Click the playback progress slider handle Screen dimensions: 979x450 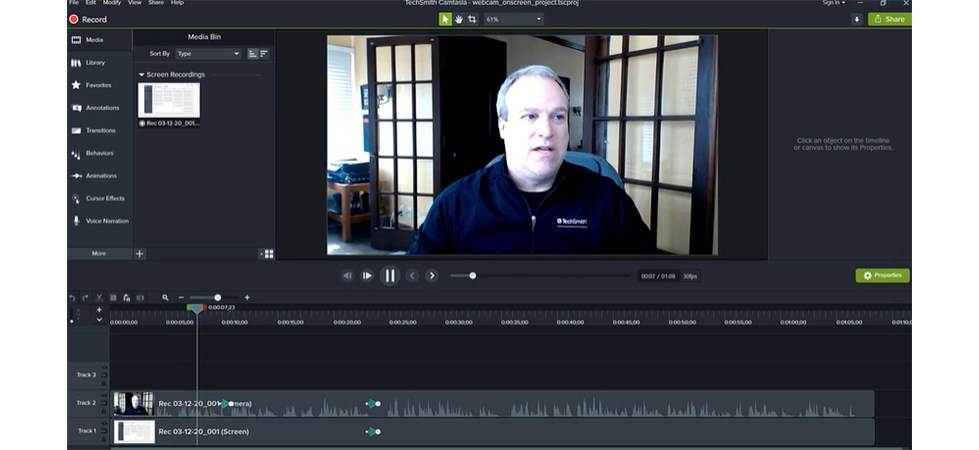click(473, 275)
